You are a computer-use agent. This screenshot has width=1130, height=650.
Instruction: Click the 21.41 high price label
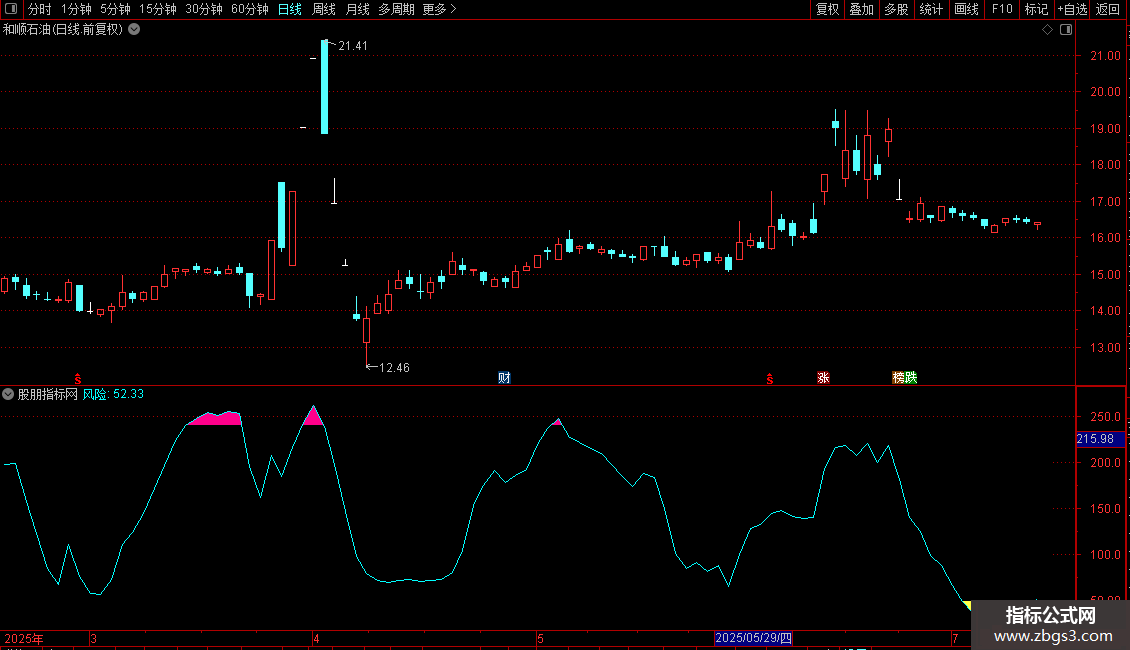(x=353, y=46)
